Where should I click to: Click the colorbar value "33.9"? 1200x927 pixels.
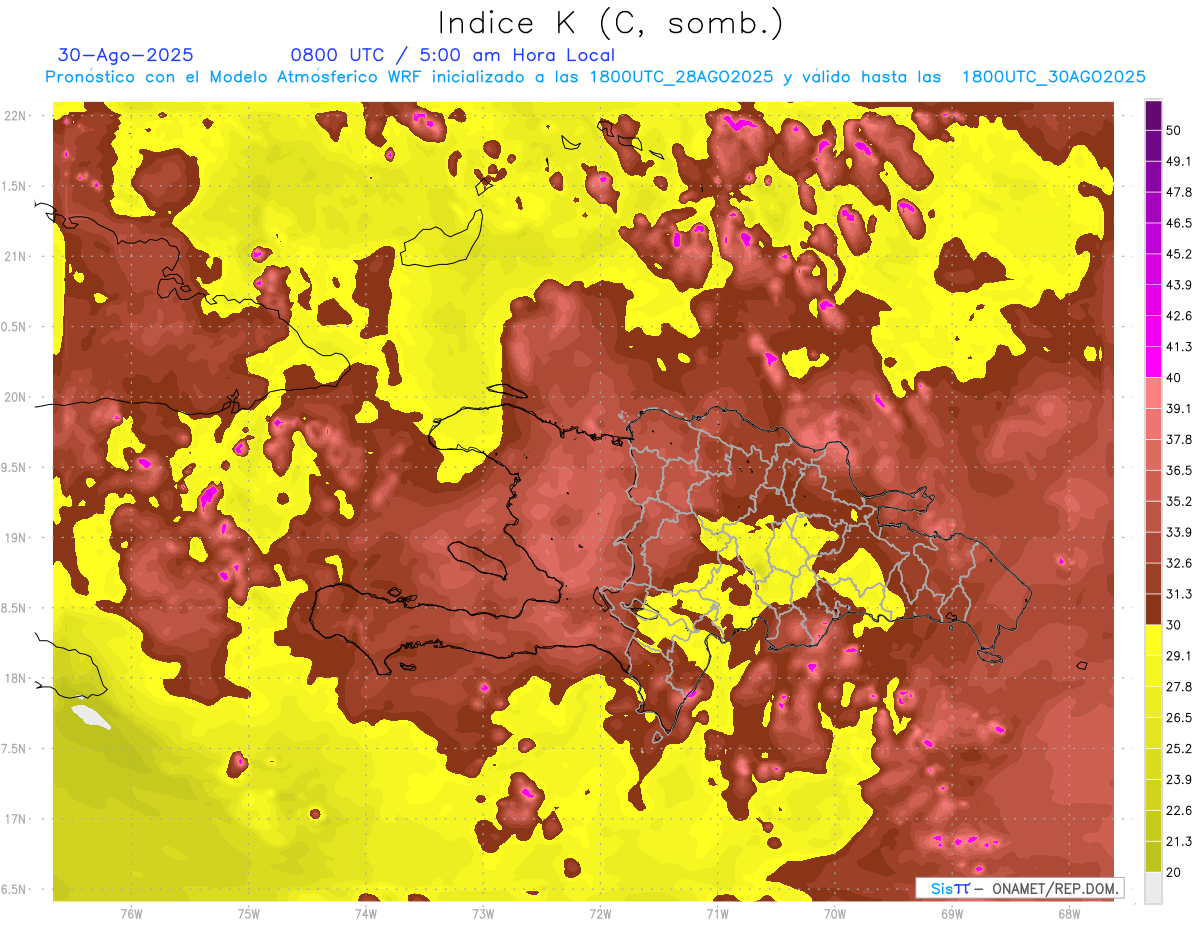(1178, 532)
